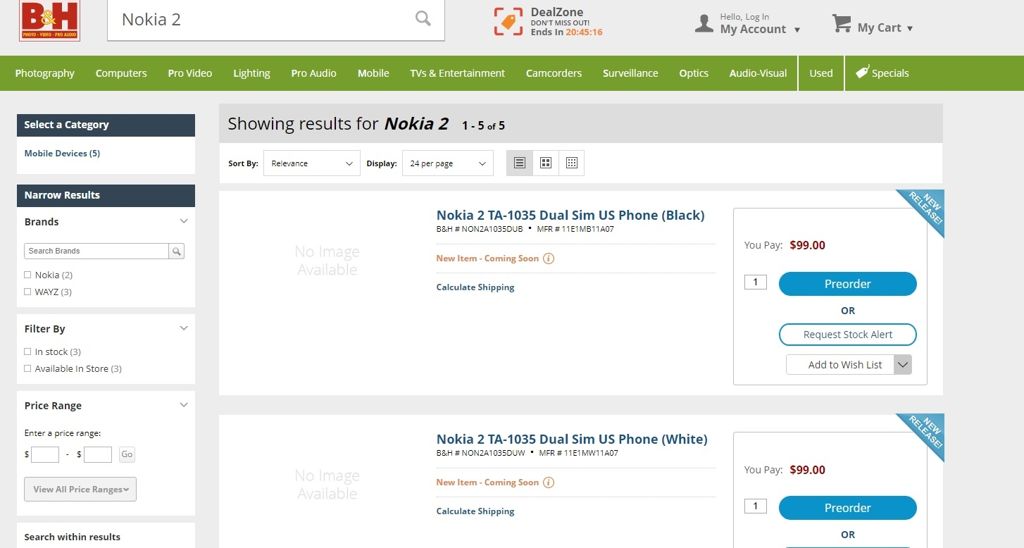This screenshot has width=1024, height=548.
Task: Open the Sort By Relevance dropdown
Action: [x=311, y=163]
